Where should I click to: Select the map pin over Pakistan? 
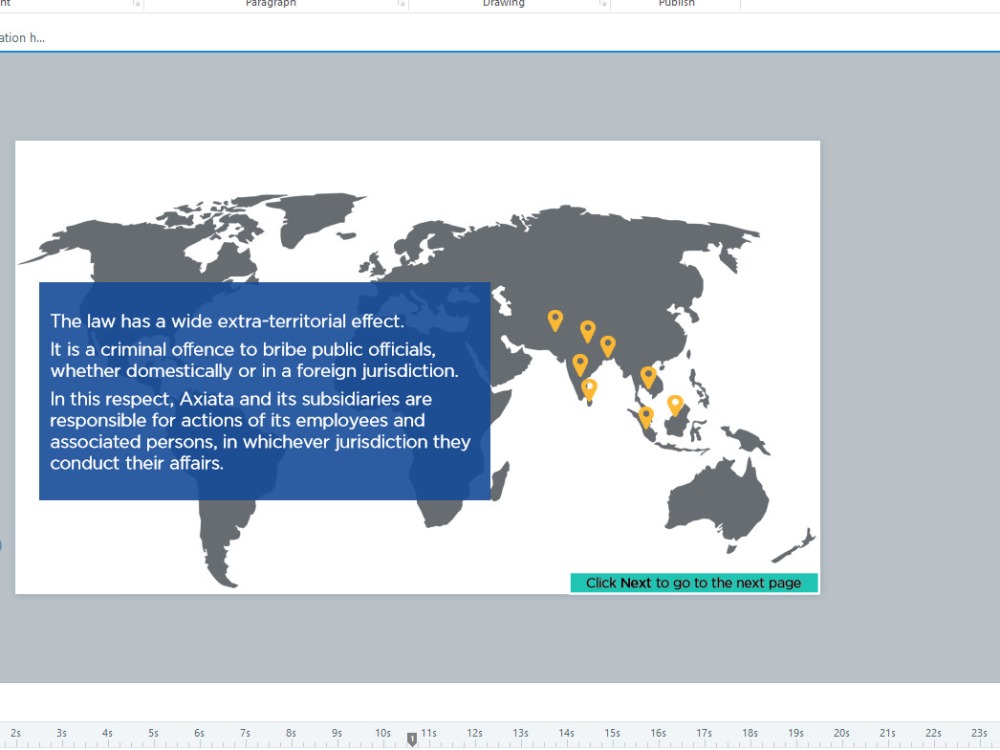point(555,320)
